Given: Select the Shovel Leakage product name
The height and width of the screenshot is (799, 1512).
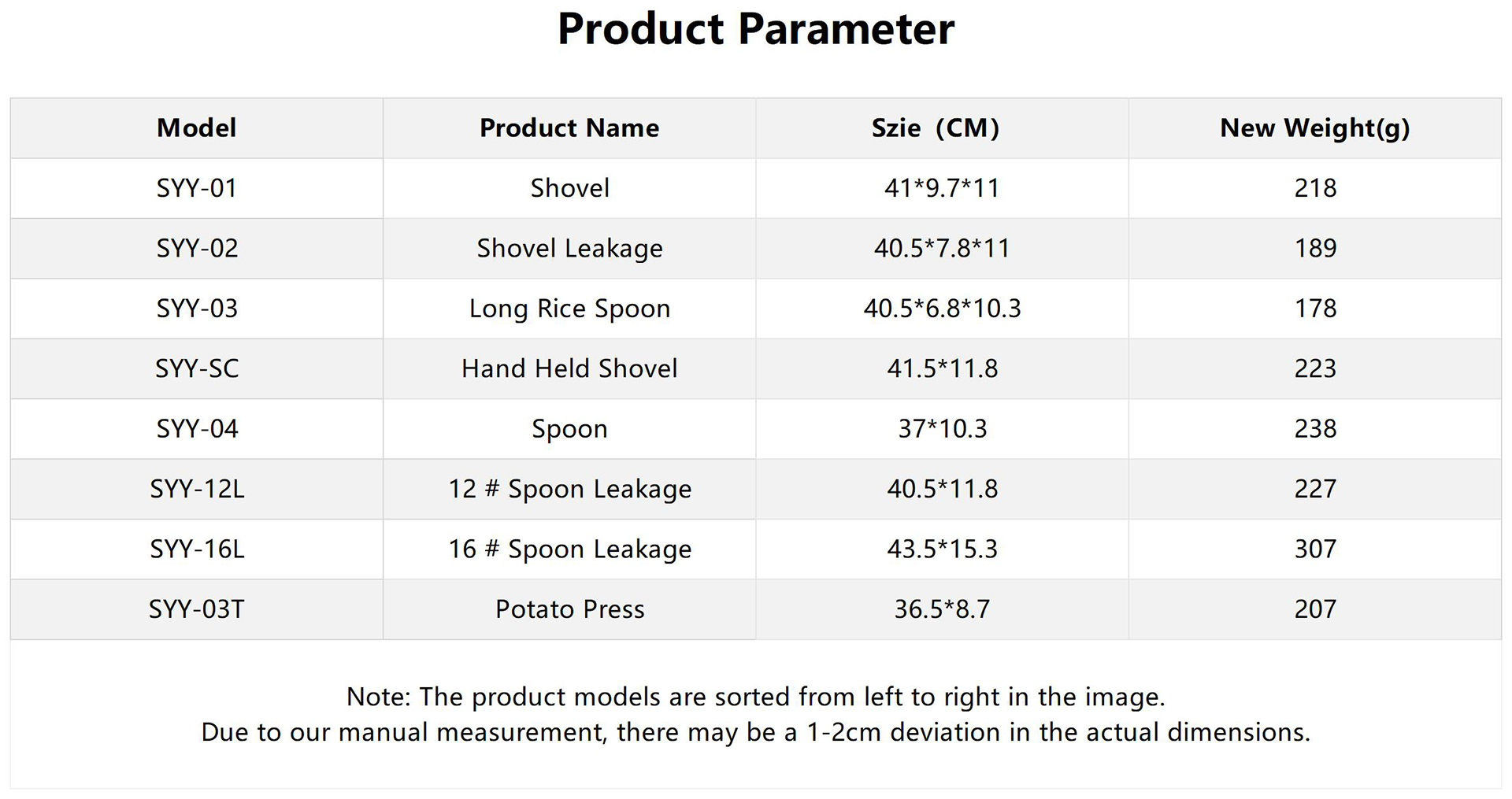Looking at the screenshot, I should (x=569, y=249).
